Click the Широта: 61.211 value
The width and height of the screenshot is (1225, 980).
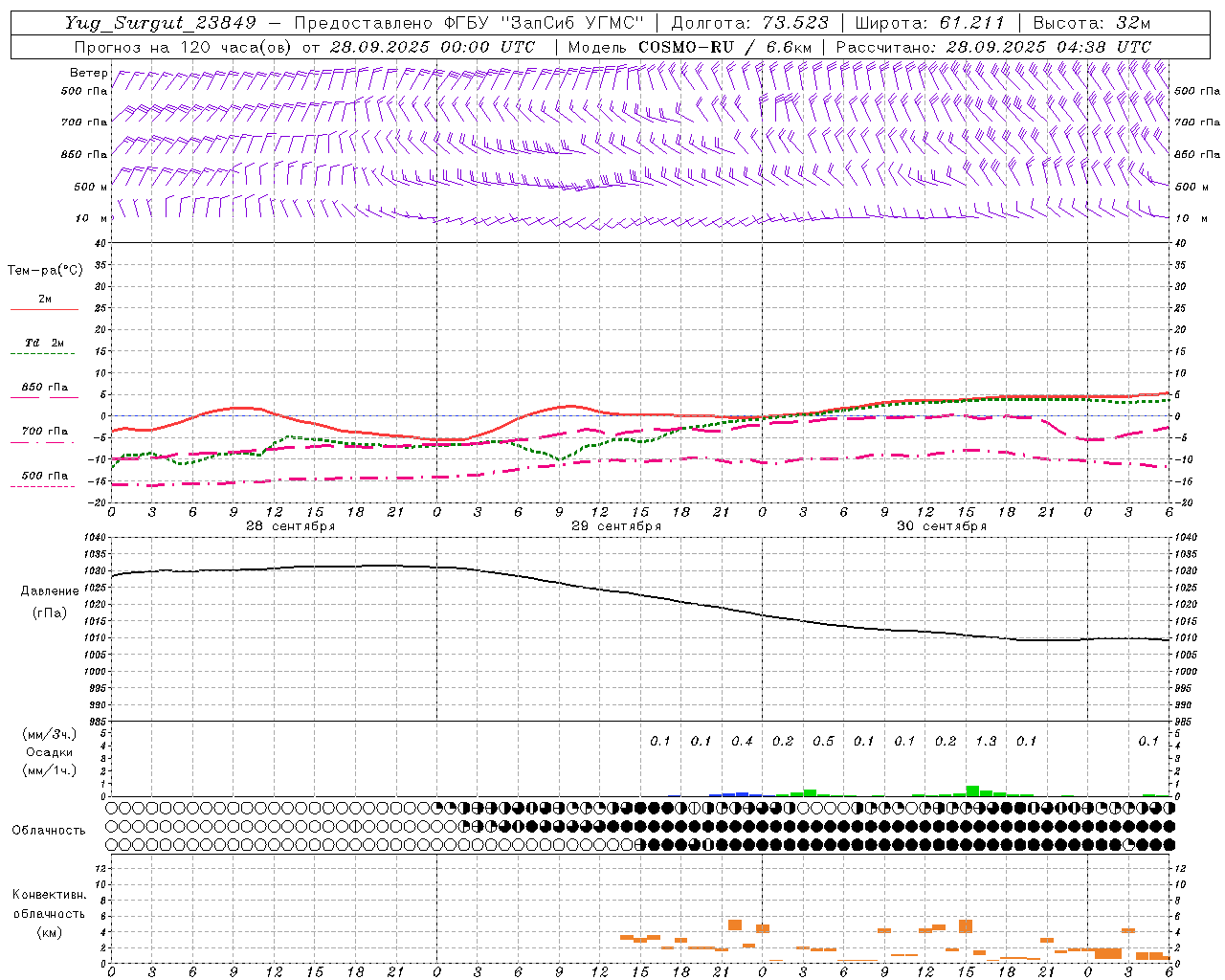[x=930, y=24]
